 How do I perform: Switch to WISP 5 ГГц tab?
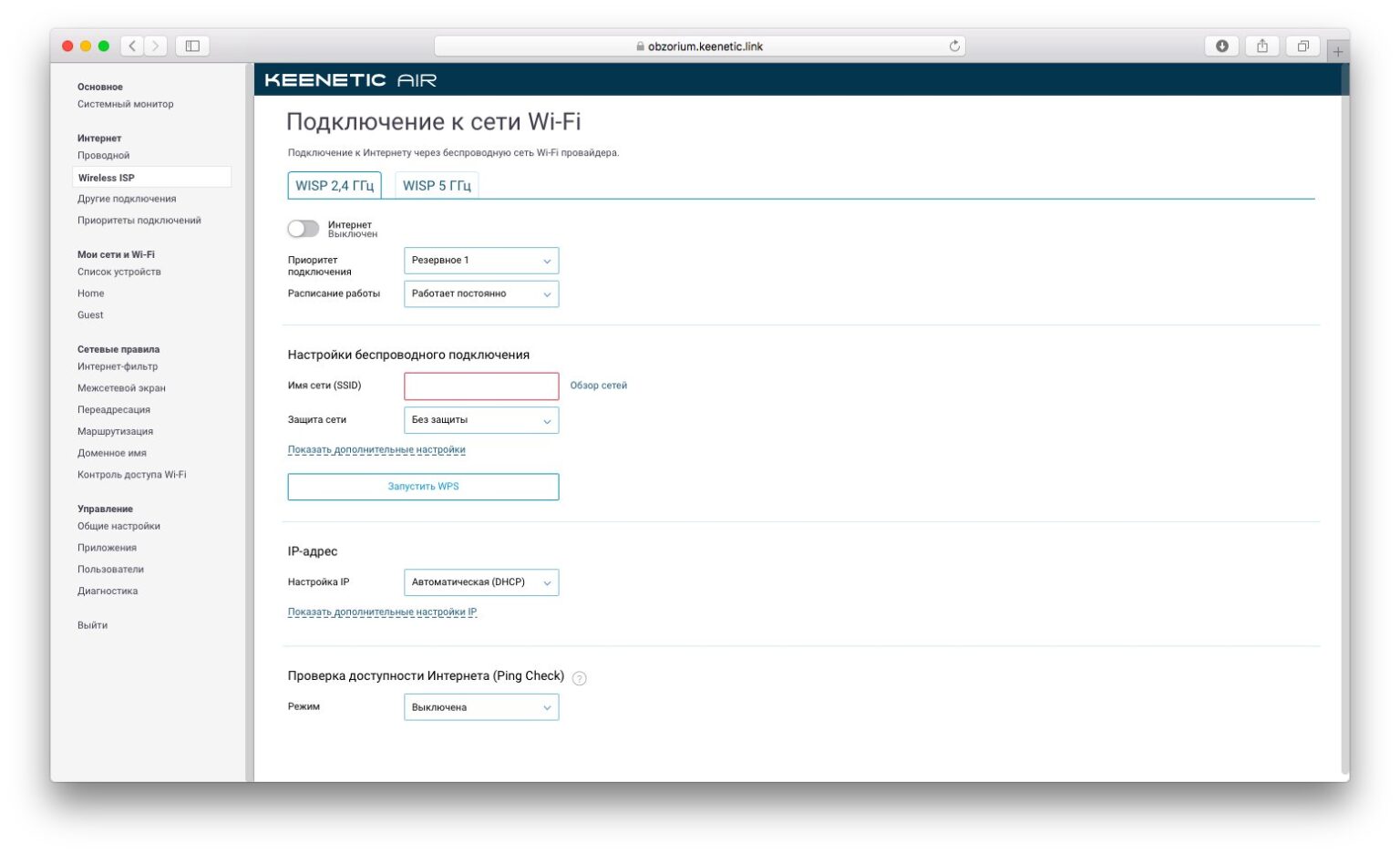(x=437, y=185)
